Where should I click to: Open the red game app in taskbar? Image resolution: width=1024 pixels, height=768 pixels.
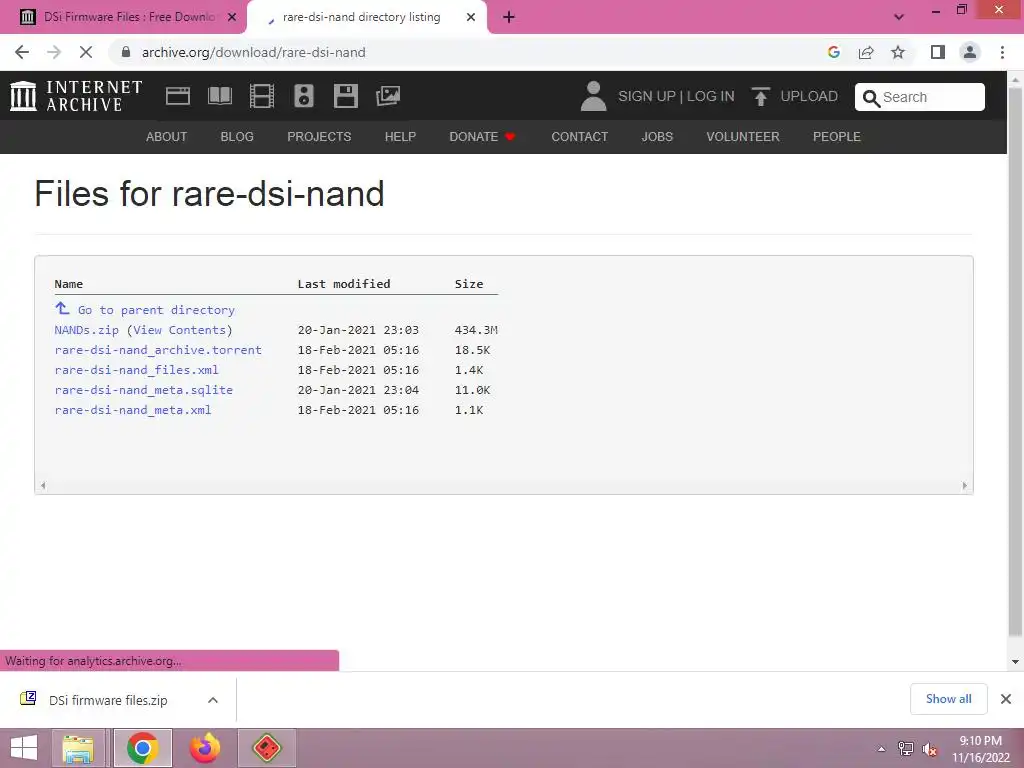[266, 748]
